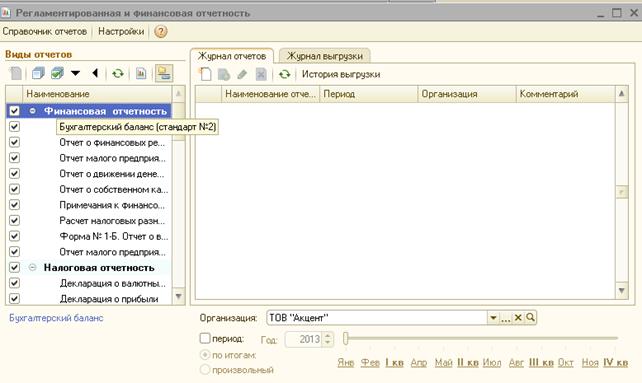Open the Справочник отчетов menu

[45, 32]
